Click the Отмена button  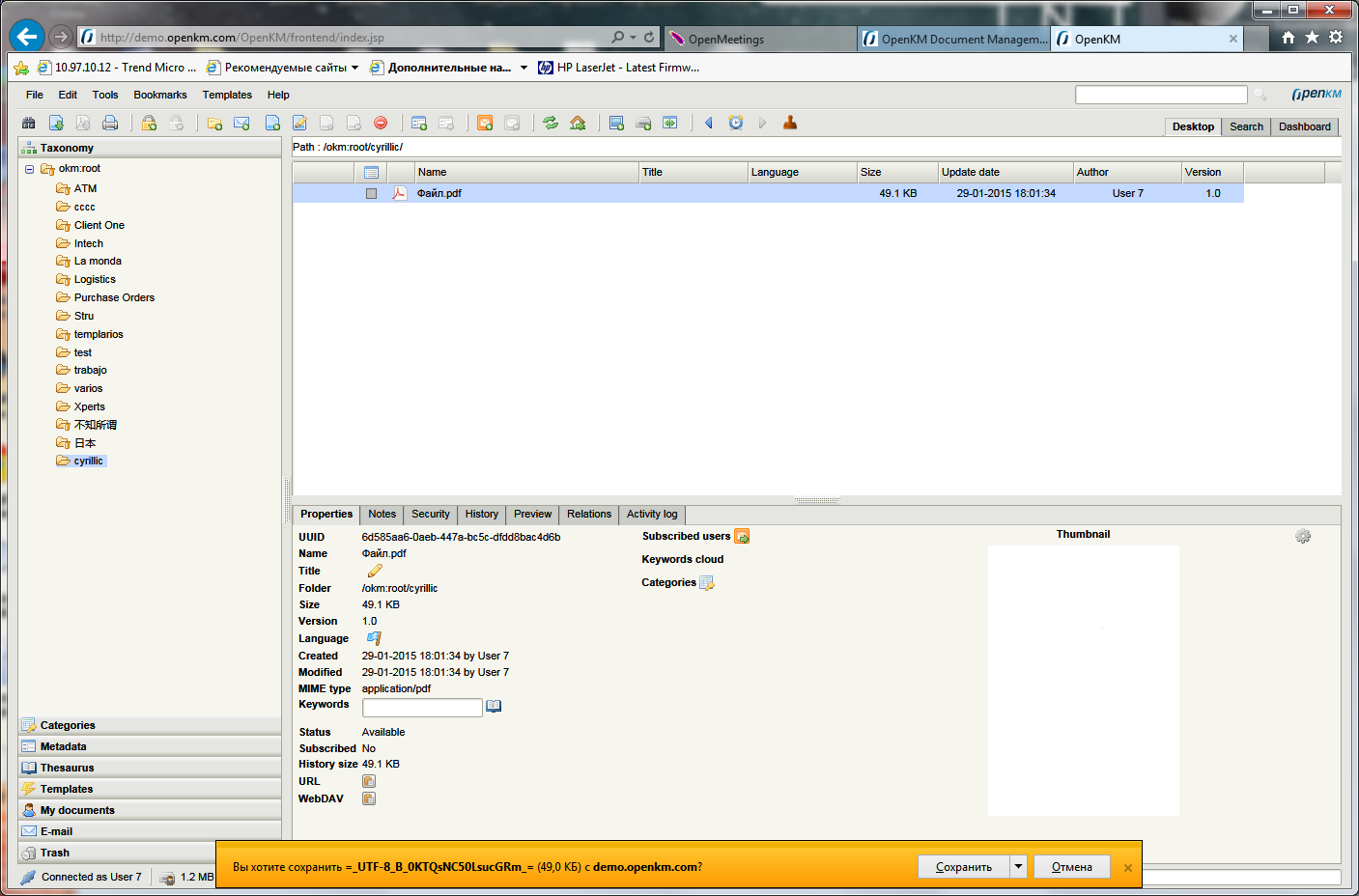click(x=1071, y=867)
